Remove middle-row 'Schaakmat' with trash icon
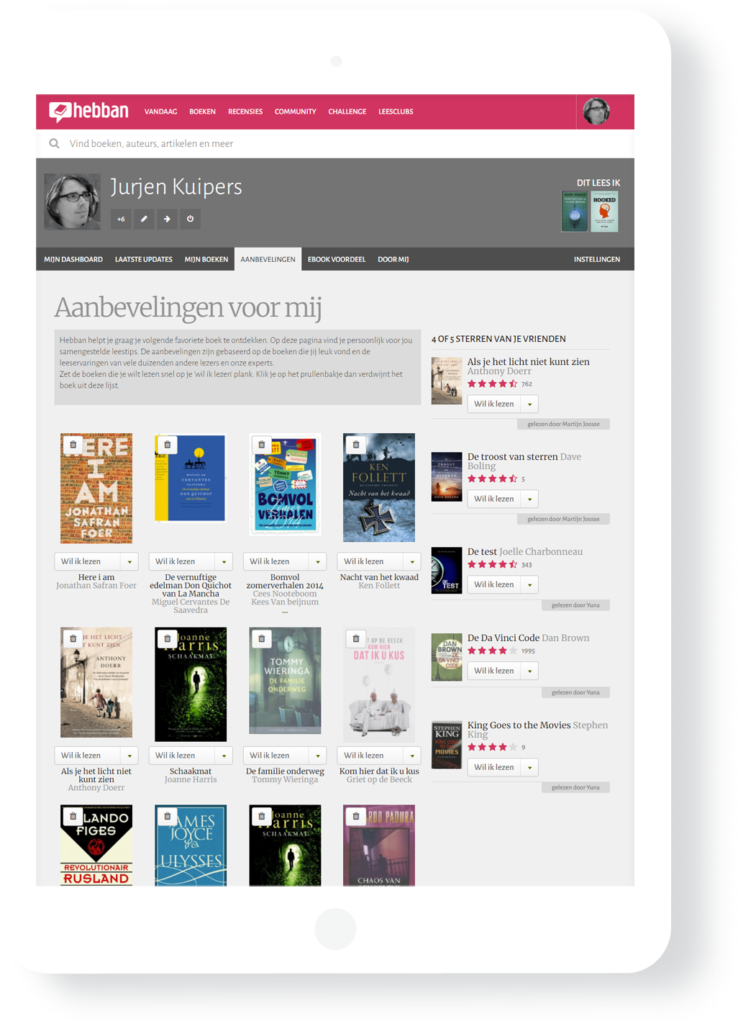The width and height of the screenshot is (738, 1024). coord(167,638)
